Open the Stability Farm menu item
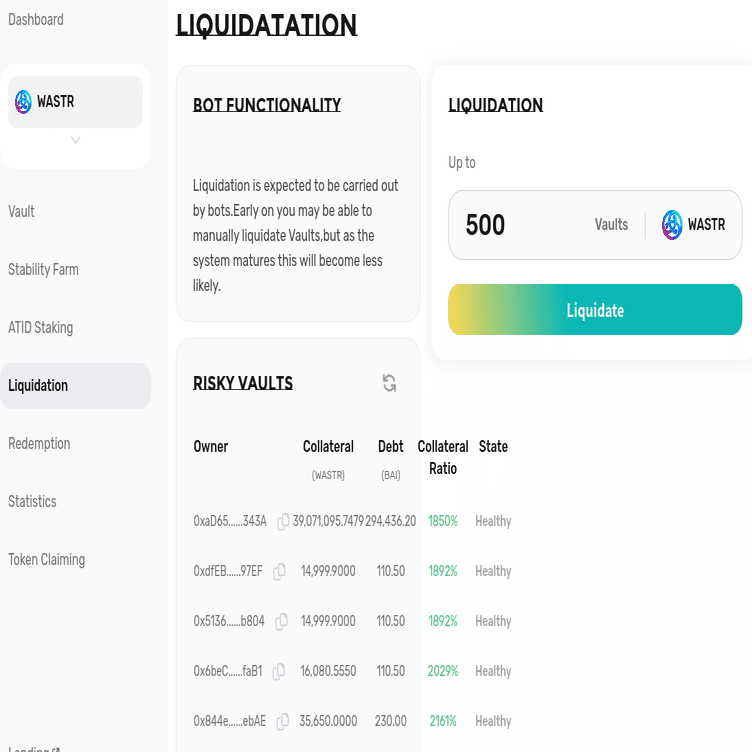The width and height of the screenshot is (752, 752). point(43,270)
